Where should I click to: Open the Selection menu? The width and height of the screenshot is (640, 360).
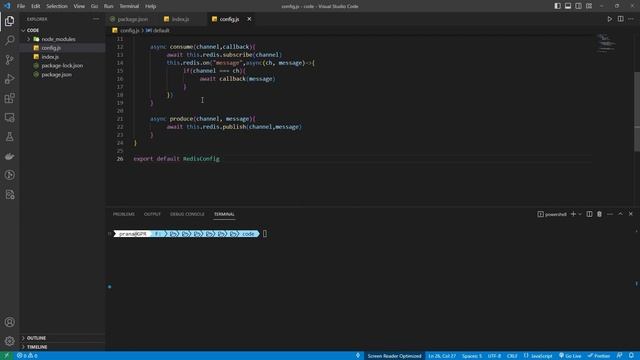coord(57,6)
